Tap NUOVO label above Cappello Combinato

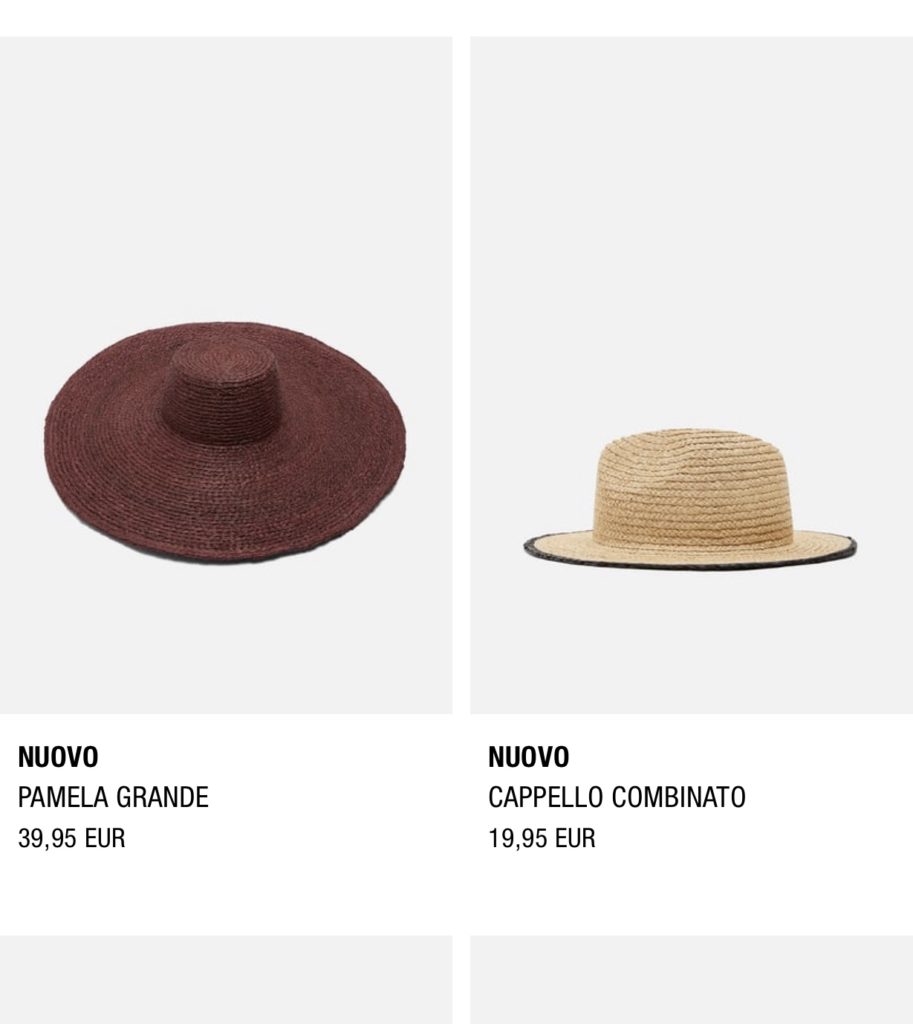tap(528, 758)
